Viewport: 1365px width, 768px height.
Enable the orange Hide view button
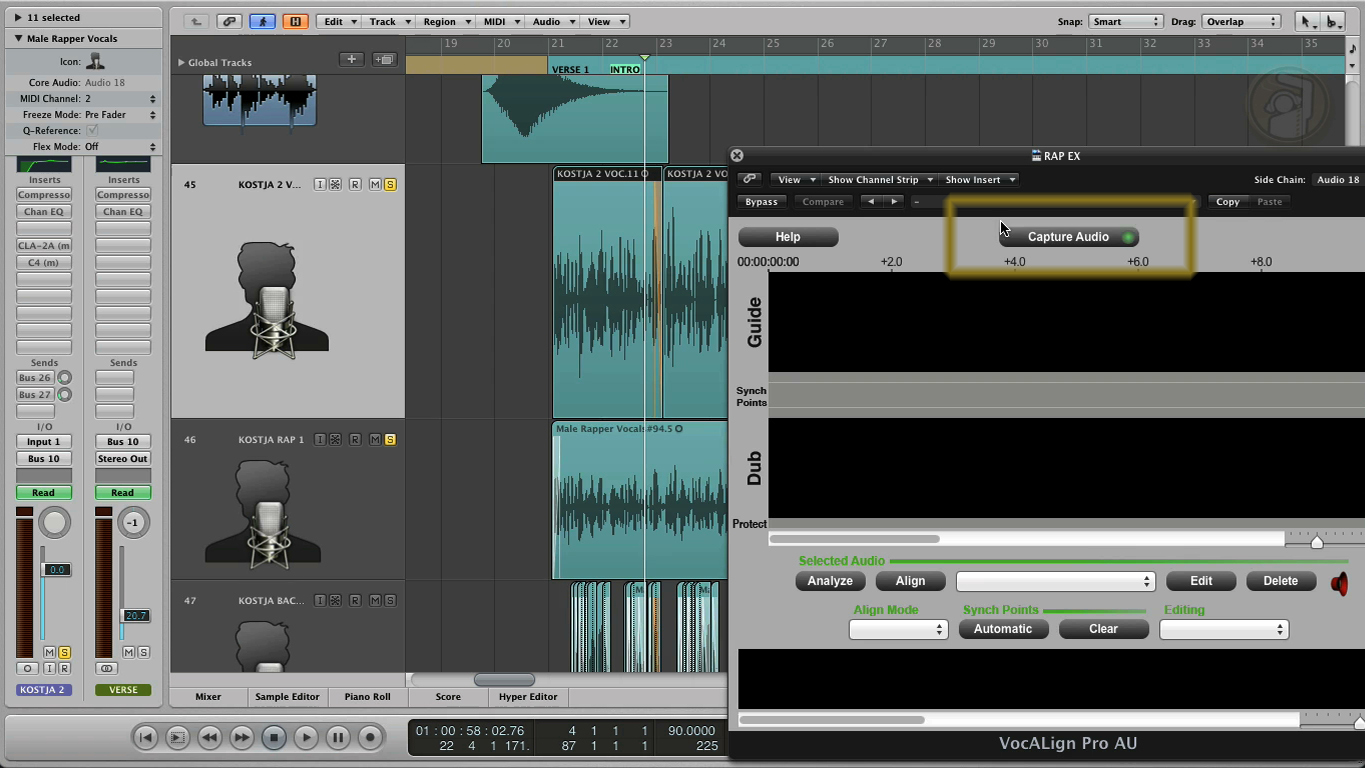295,21
